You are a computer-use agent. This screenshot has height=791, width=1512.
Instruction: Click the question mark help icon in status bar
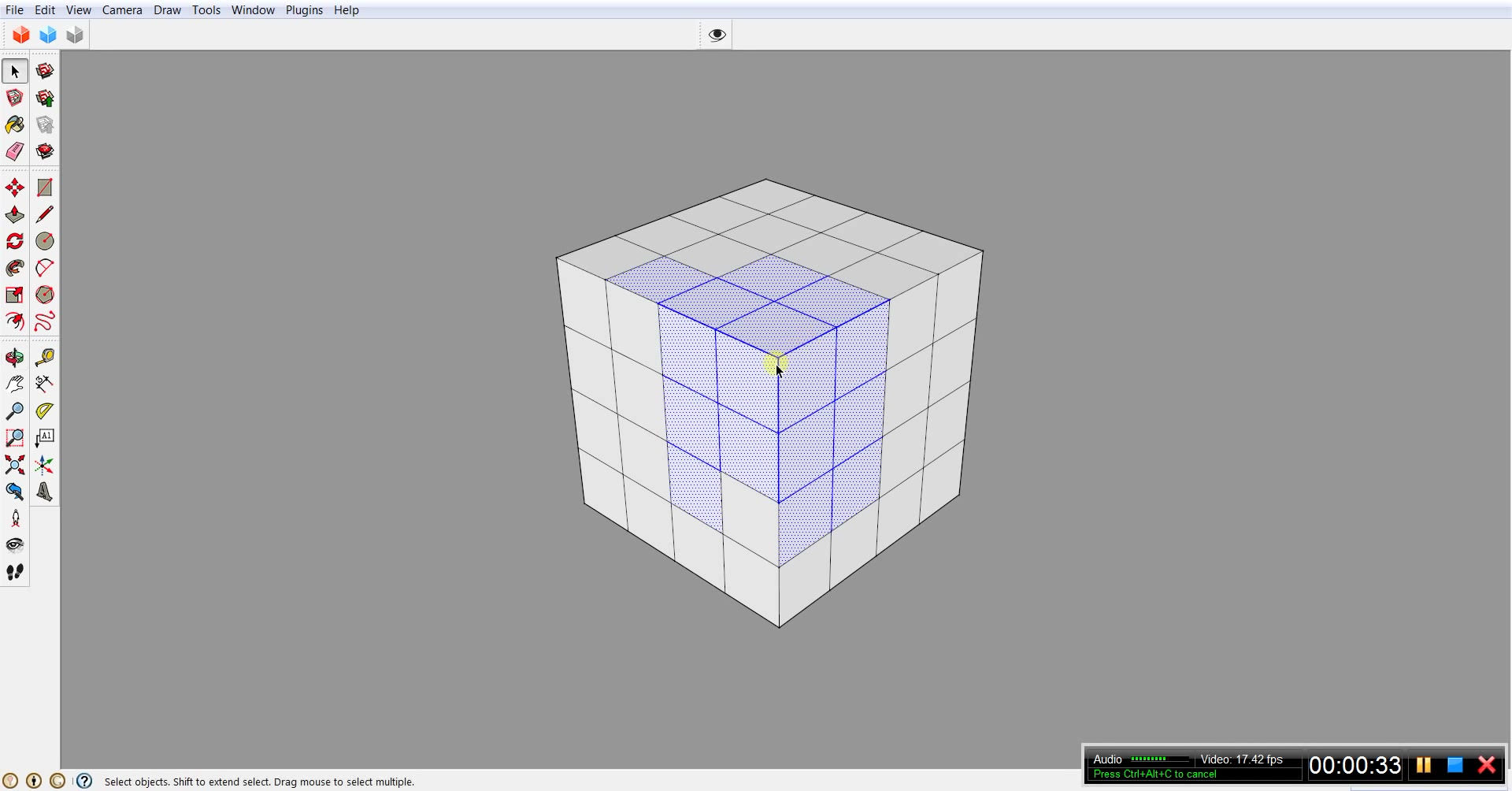pyautogui.click(x=84, y=781)
